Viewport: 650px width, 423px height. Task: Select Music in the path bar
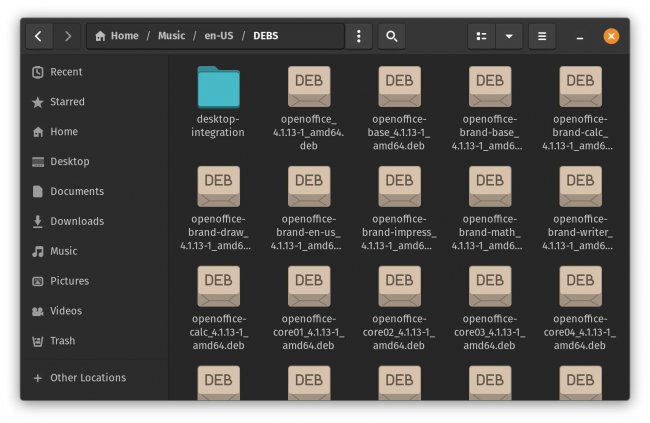[171, 36]
